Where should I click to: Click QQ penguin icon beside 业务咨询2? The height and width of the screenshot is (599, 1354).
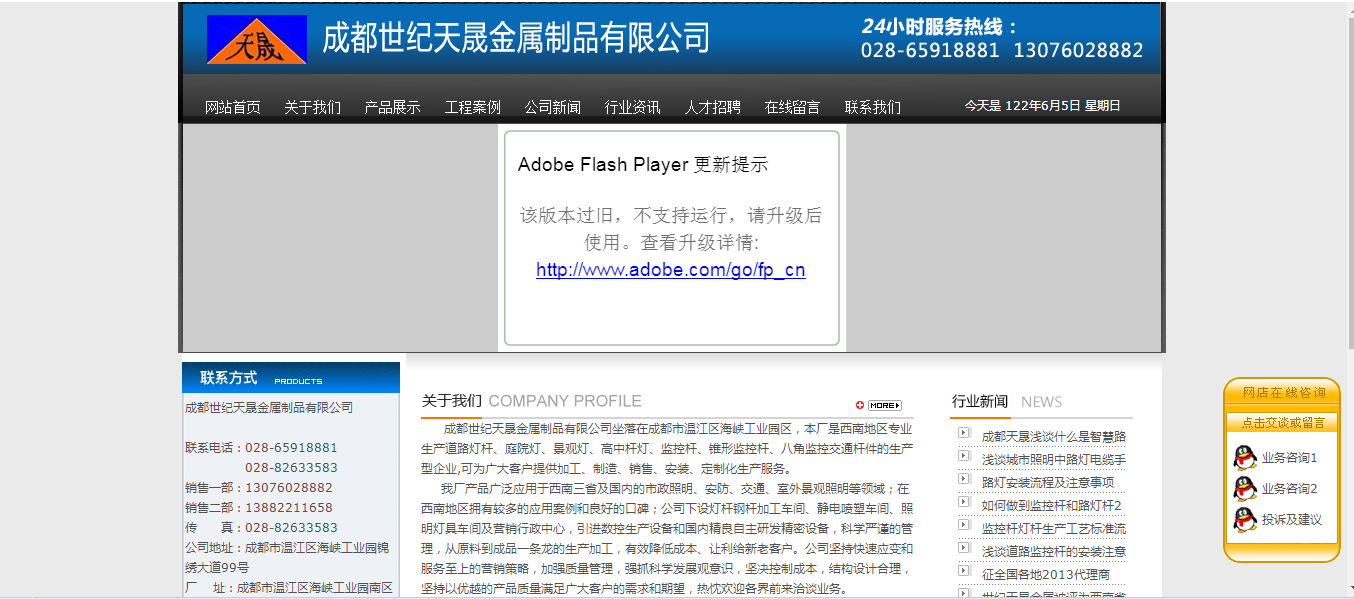[1245, 489]
